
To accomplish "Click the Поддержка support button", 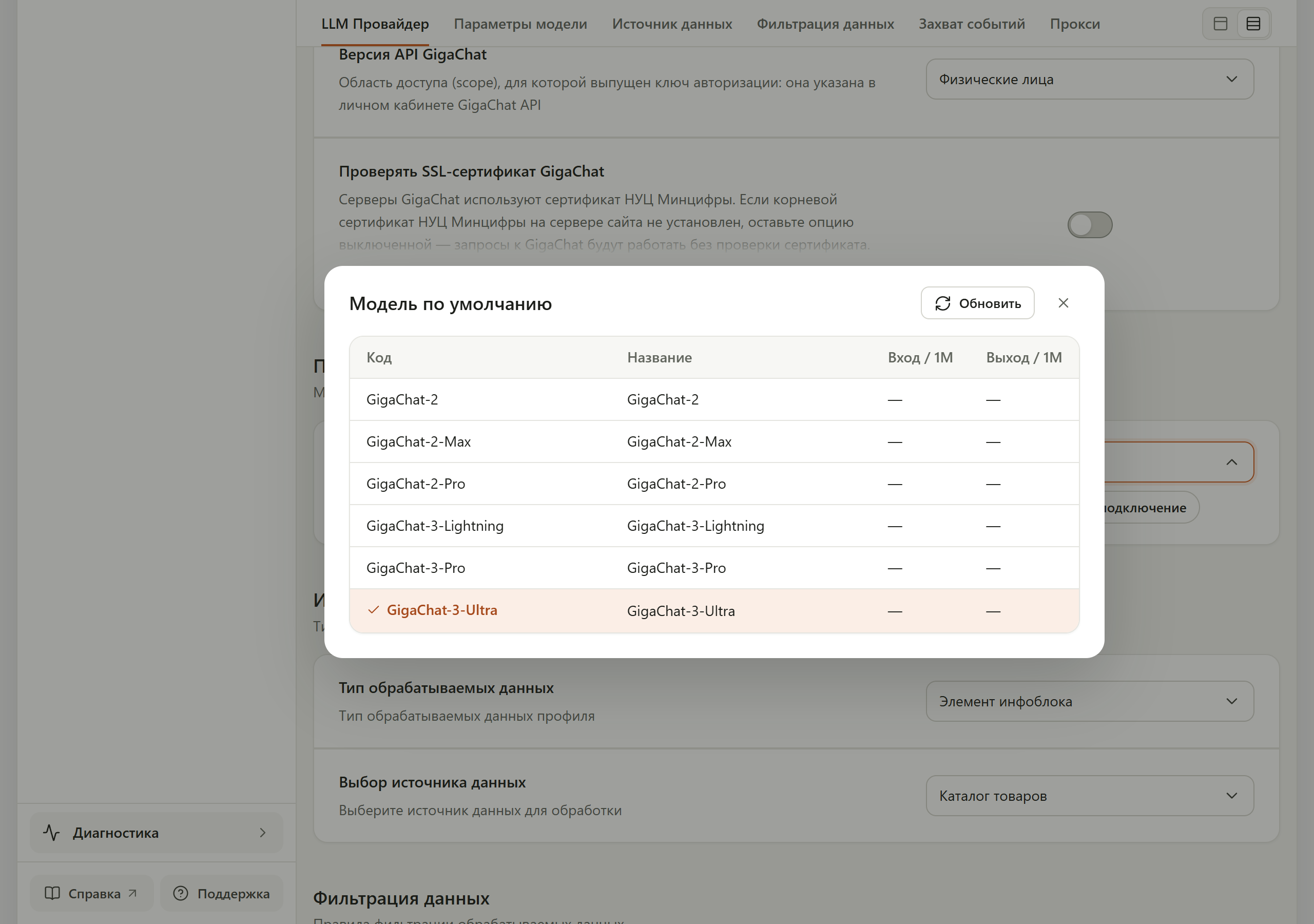I will 222,893.
